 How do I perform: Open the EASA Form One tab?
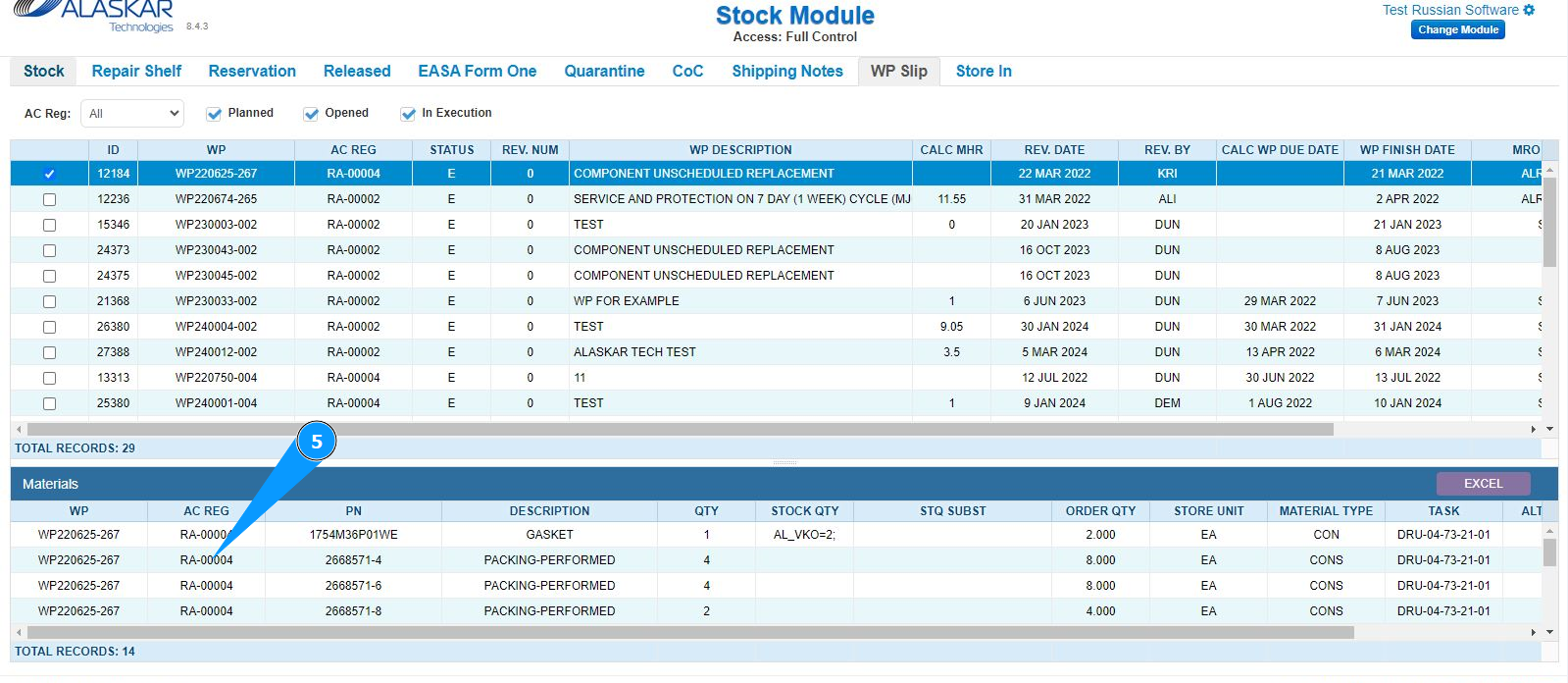[x=477, y=71]
